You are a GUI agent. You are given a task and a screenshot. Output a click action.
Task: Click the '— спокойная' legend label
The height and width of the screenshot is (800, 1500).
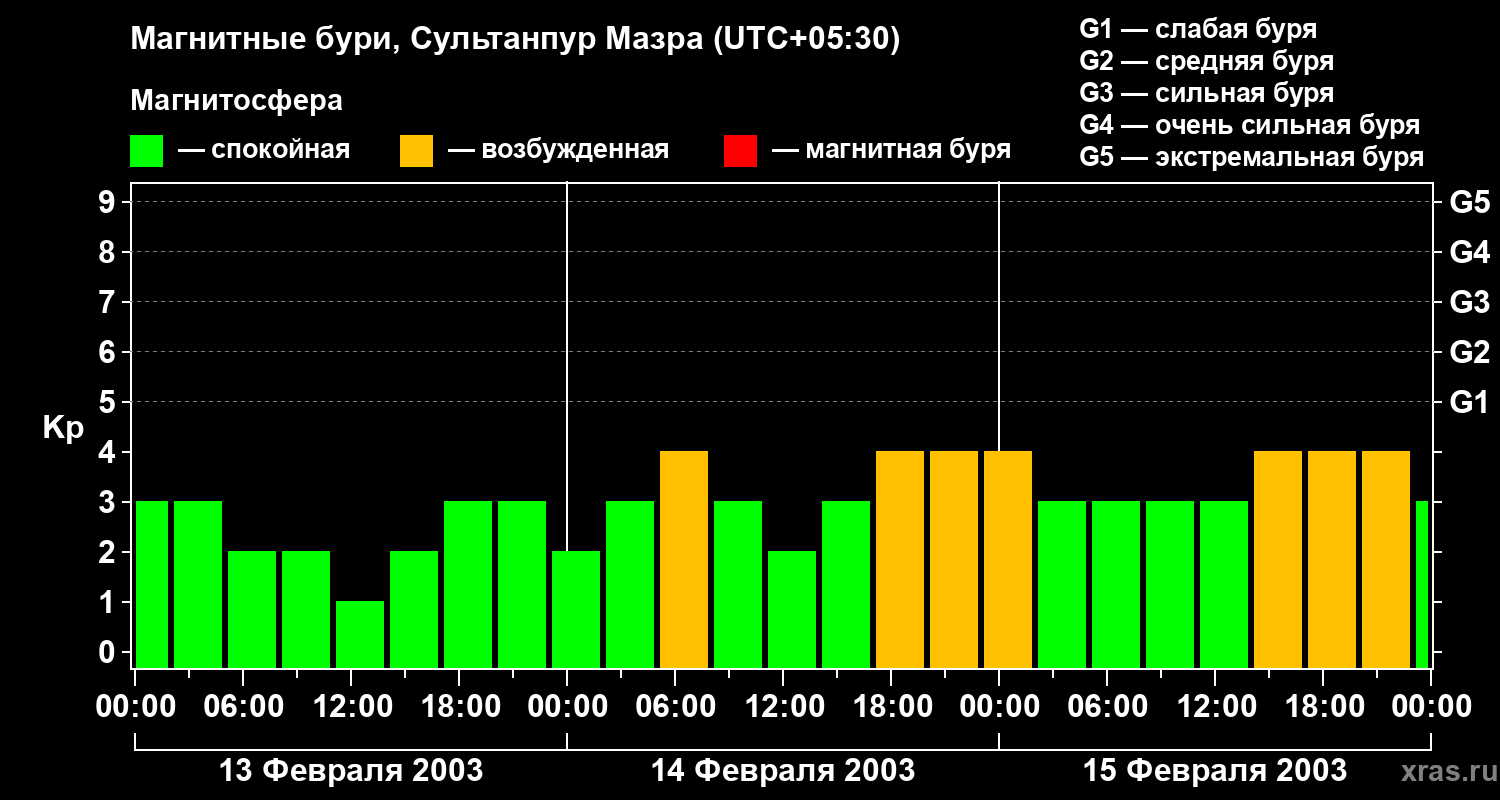[264, 150]
